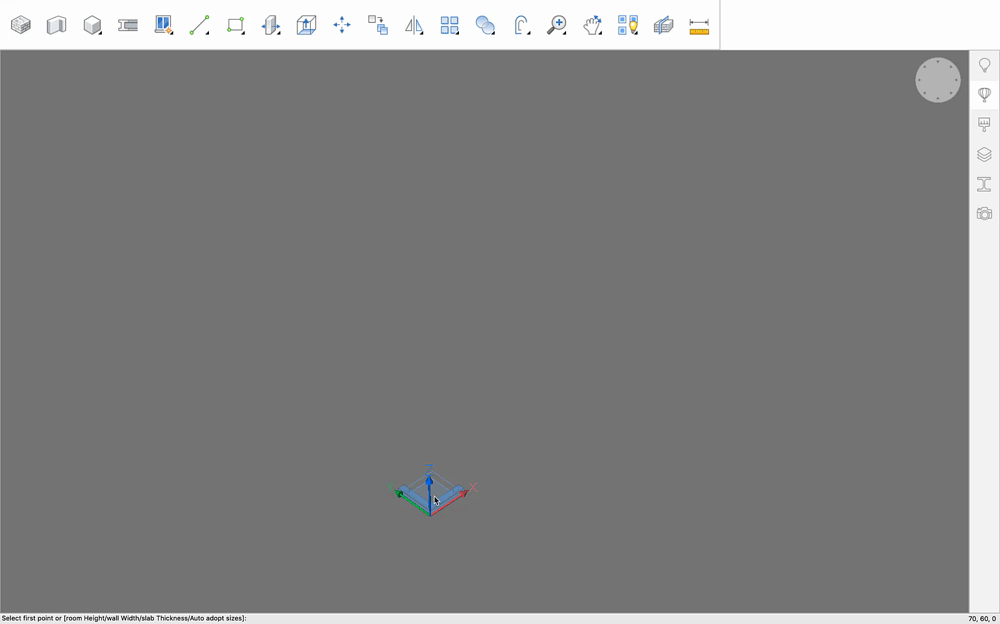The height and width of the screenshot is (624, 1000).
Task: Activate the Line drawing tool
Action: (x=200, y=25)
